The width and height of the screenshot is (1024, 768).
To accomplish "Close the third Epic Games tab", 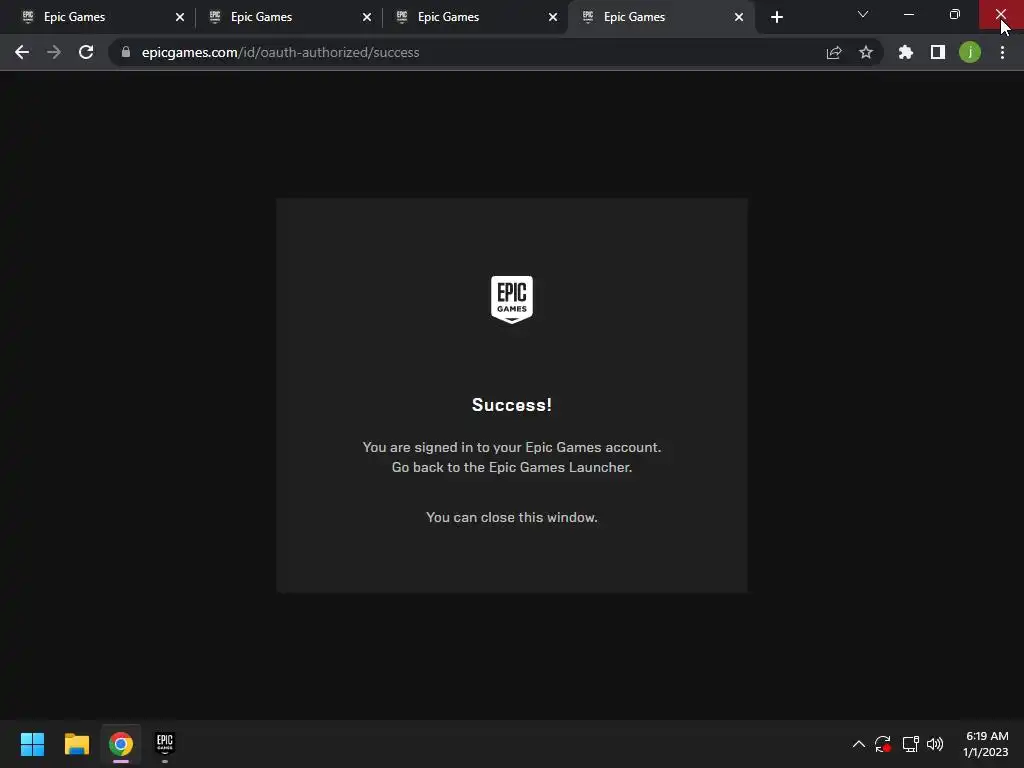I will tap(552, 17).
